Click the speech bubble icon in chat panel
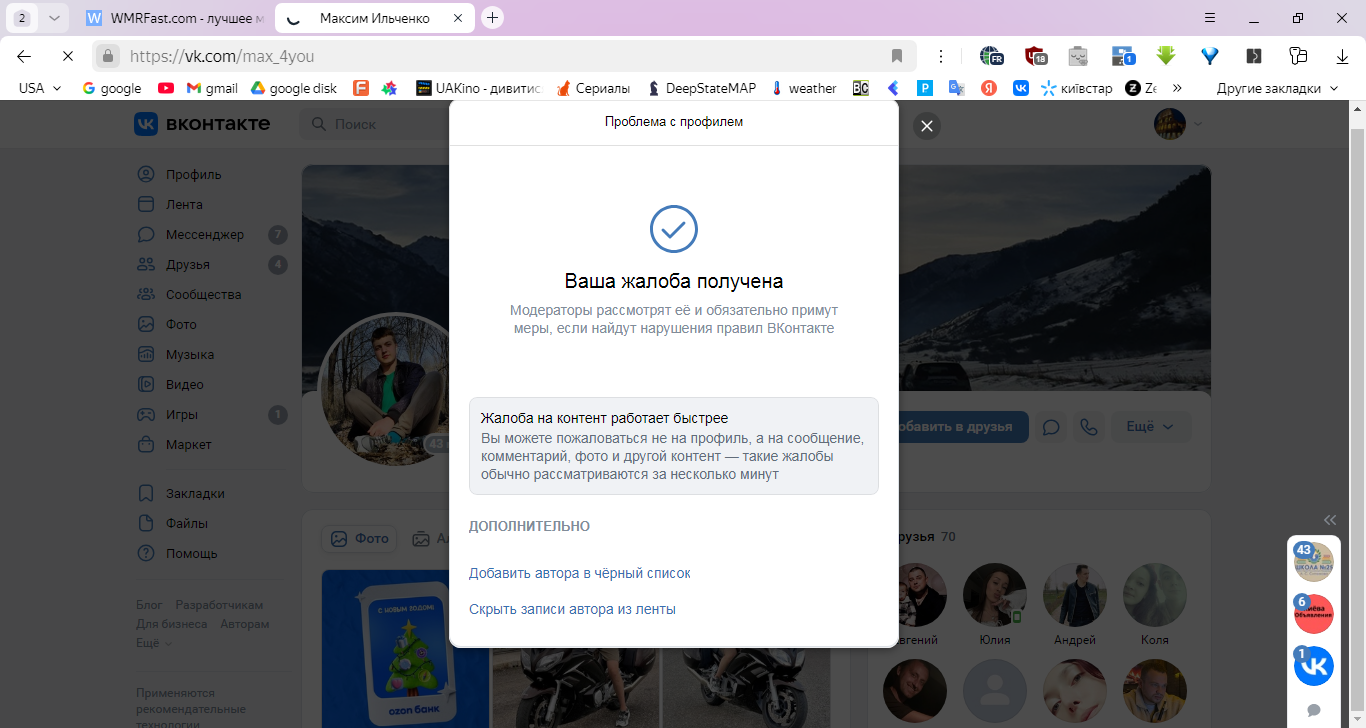1366x728 pixels. pyautogui.click(x=1314, y=710)
